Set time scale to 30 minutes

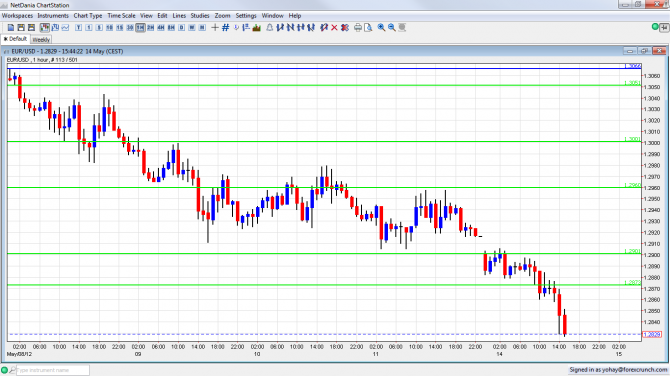(x=130, y=27)
